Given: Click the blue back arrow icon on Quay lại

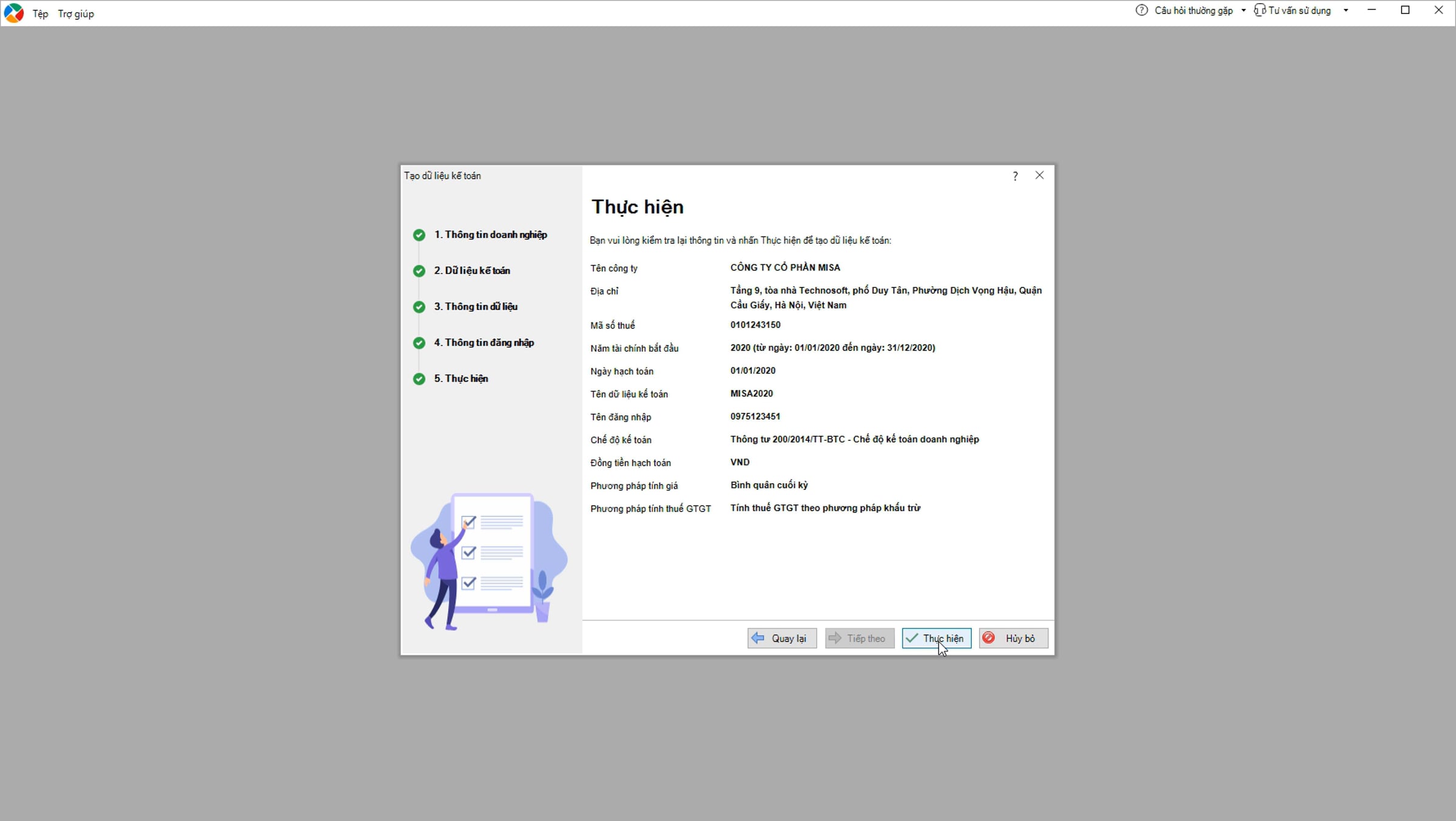Looking at the screenshot, I should (758, 637).
